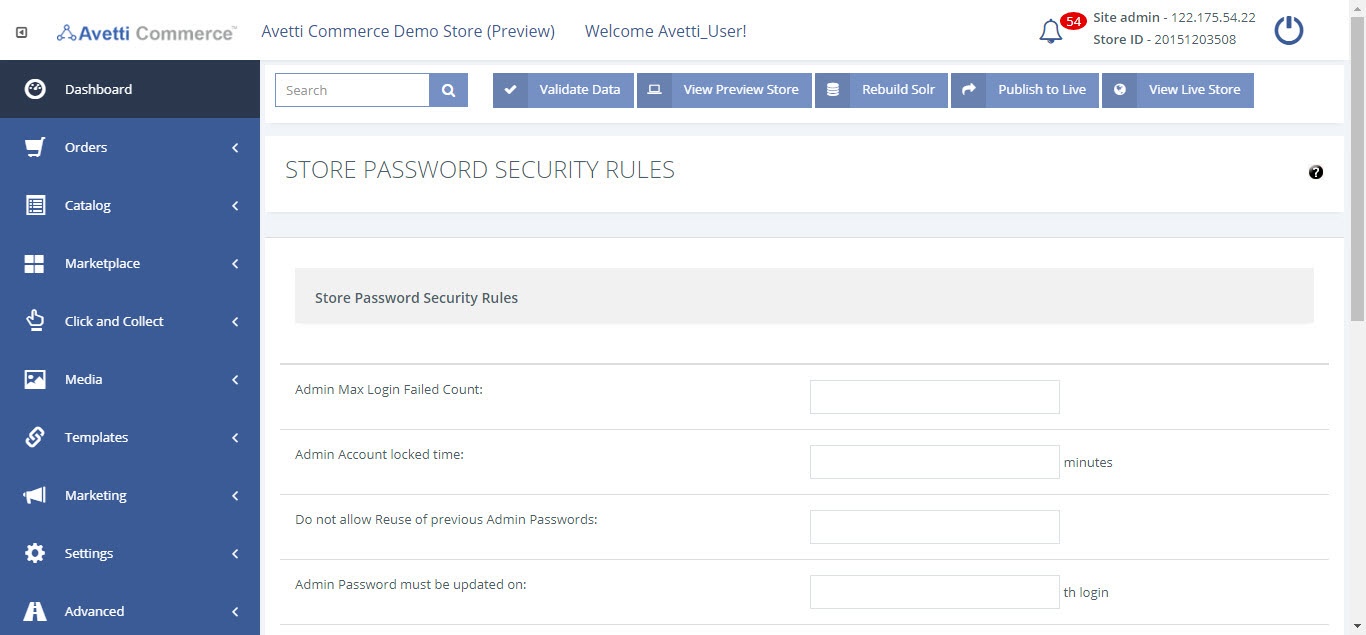The image size is (1366, 635).
Task: Click the Publish to Live button
Action: 1025,90
